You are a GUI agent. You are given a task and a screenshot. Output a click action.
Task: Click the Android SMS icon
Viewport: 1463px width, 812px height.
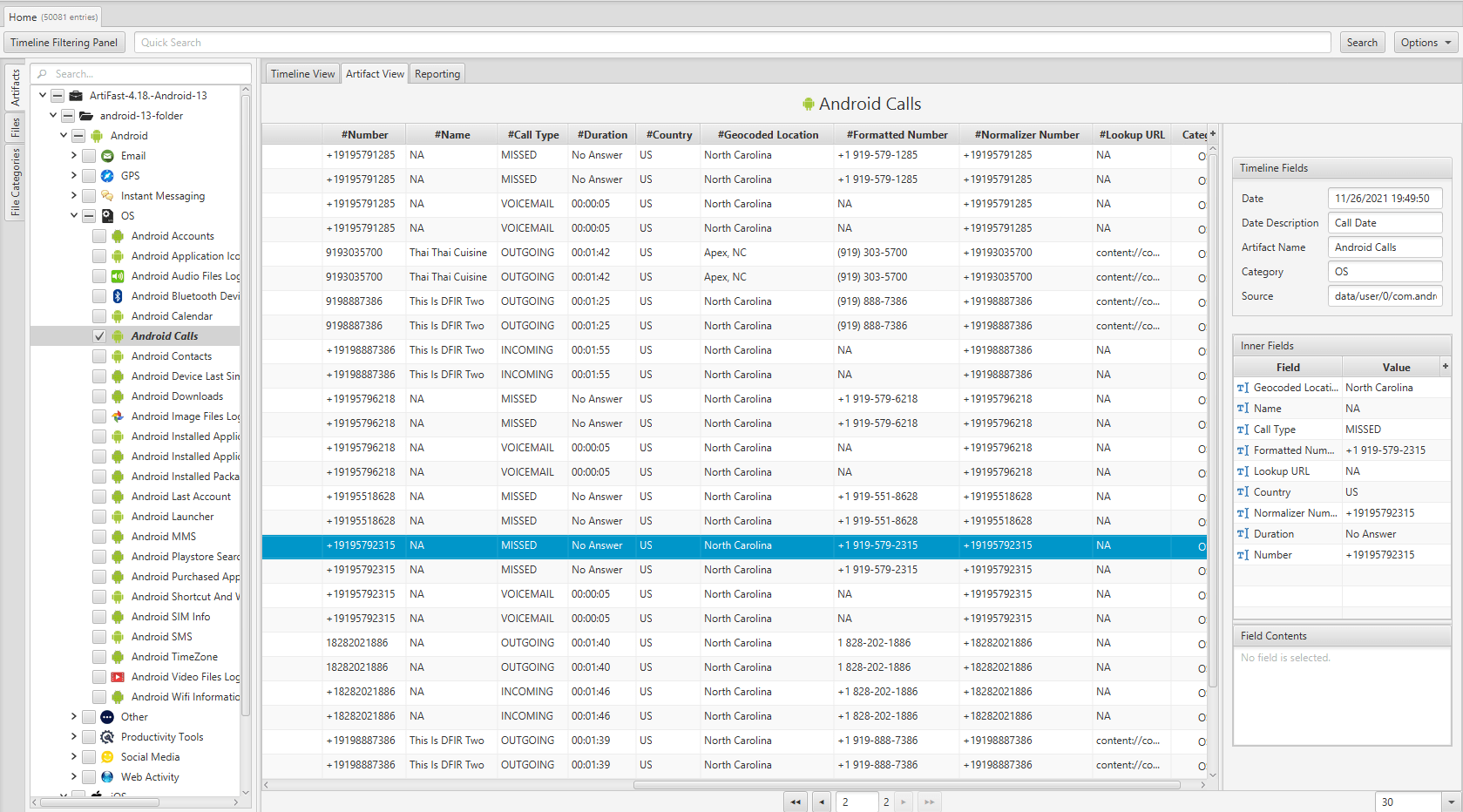tap(118, 637)
